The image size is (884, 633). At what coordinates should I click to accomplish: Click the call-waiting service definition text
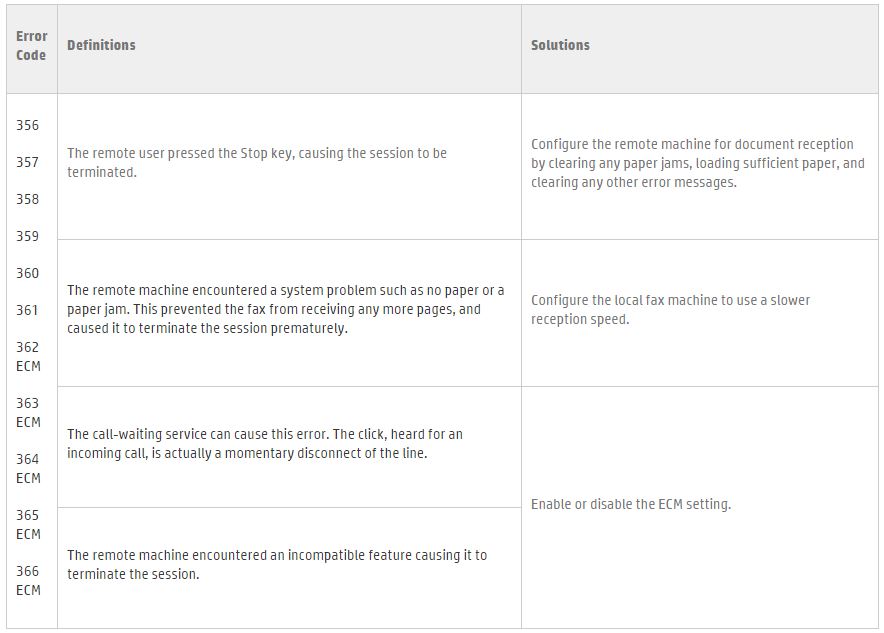pyautogui.click(x=265, y=444)
